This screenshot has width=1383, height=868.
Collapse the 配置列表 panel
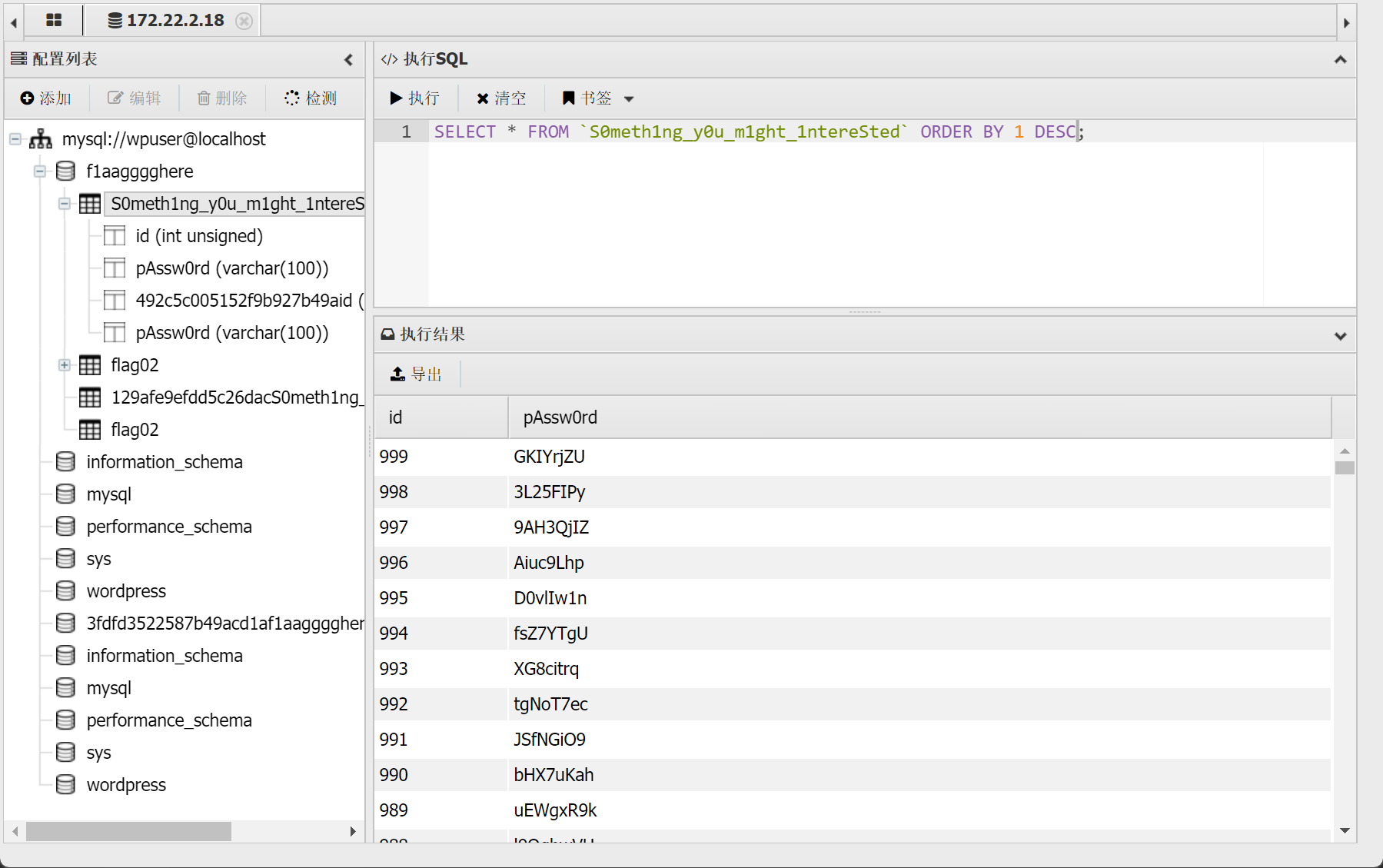click(348, 59)
